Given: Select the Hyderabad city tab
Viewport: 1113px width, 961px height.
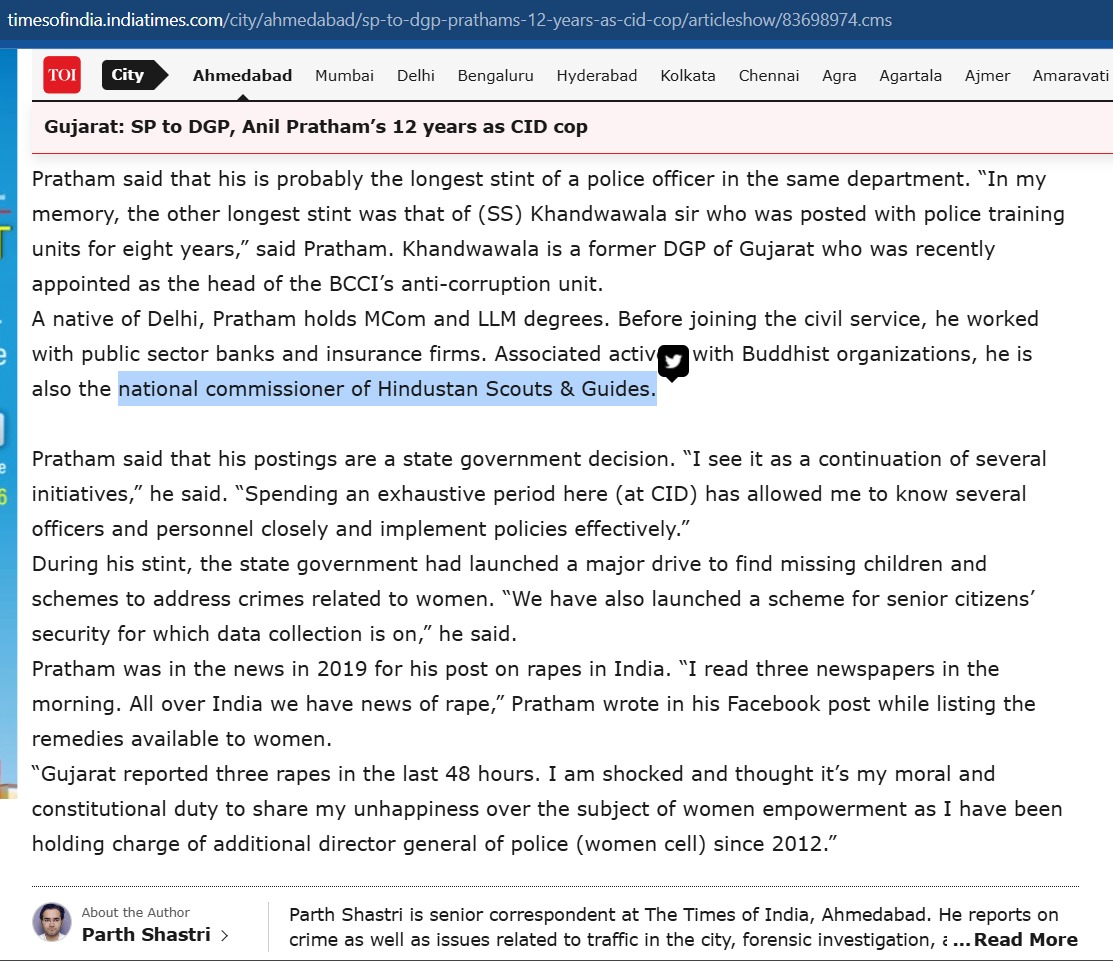Looking at the screenshot, I should [x=596, y=75].
